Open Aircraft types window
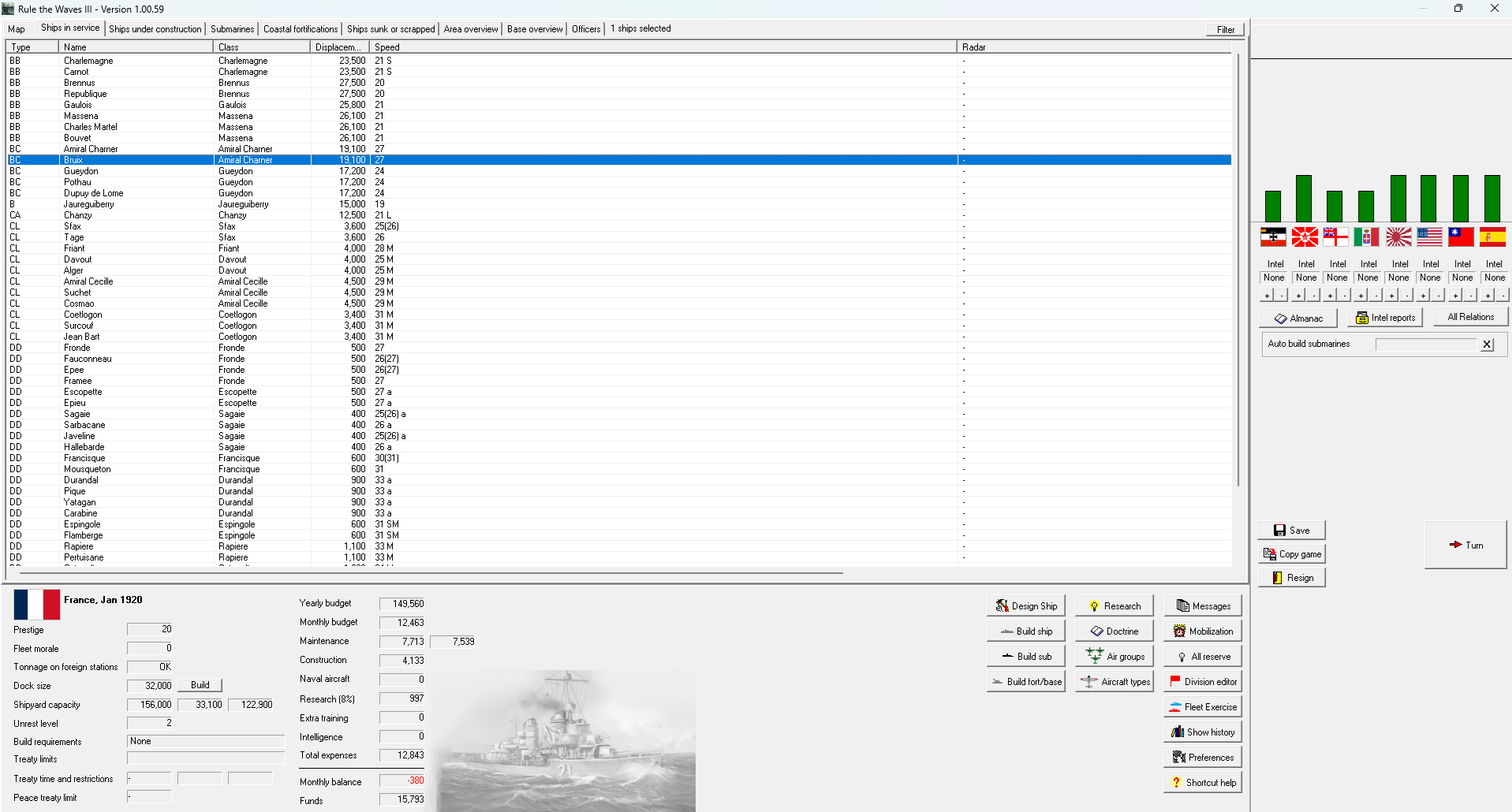Viewport: 1512px width, 812px height. 1114,681
